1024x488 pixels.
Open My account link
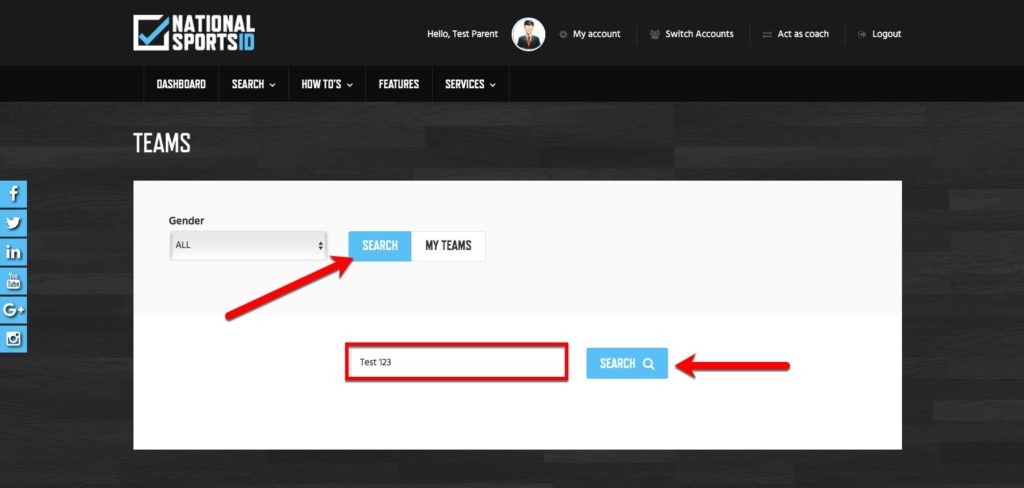tap(596, 34)
